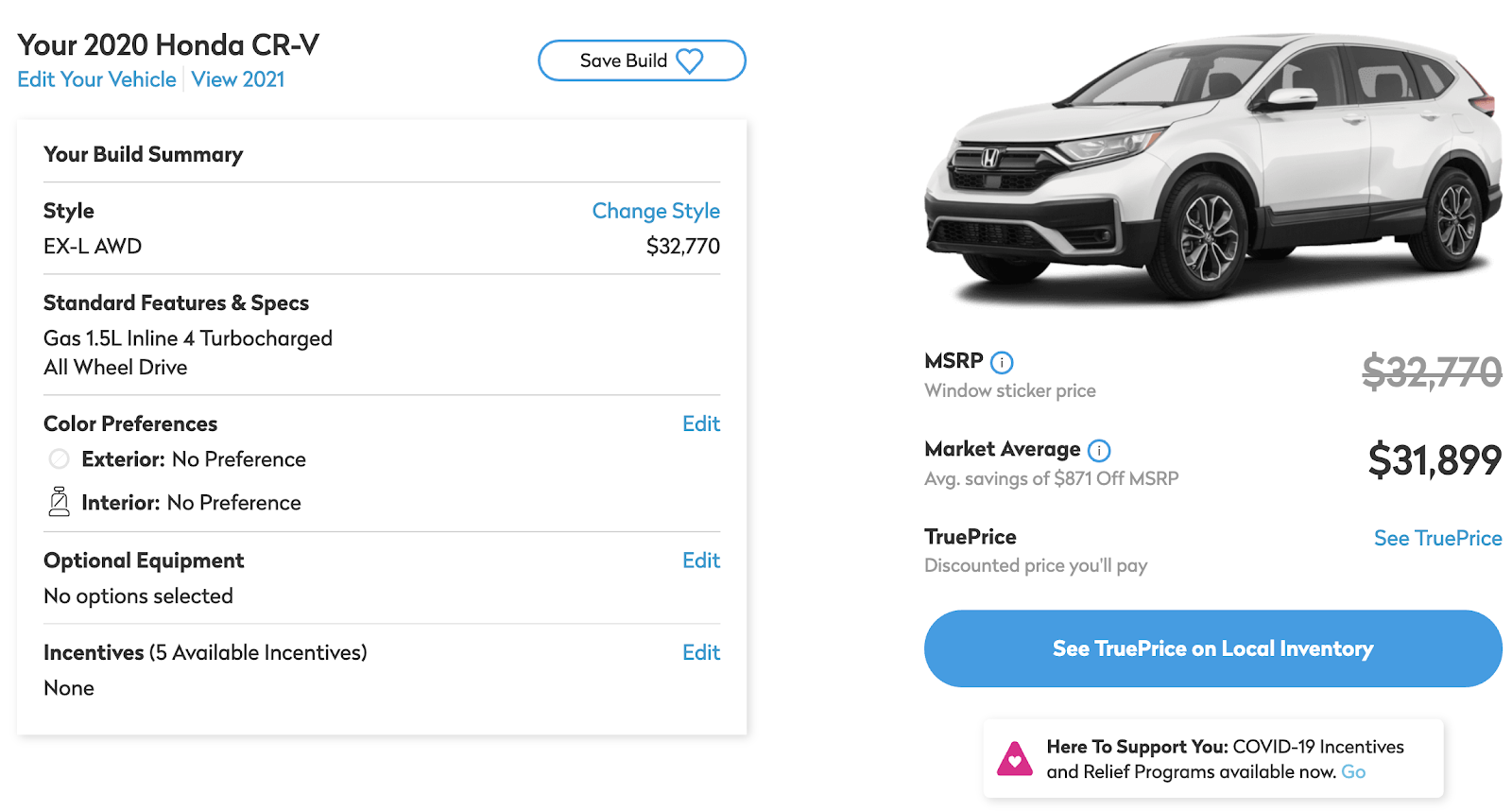The height and width of the screenshot is (811, 1512).
Task: Edit the Incentives section
Action: point(701,652)
